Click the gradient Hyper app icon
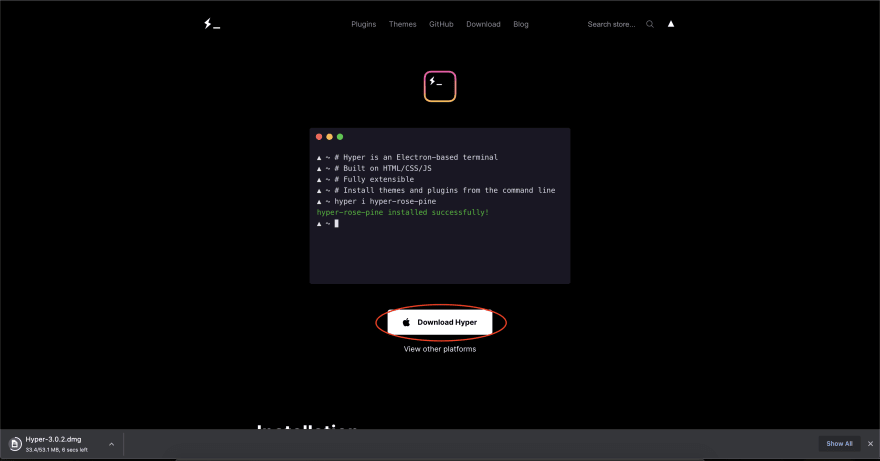The height and width of the screenshot is (461, 880). click(440, 86)
